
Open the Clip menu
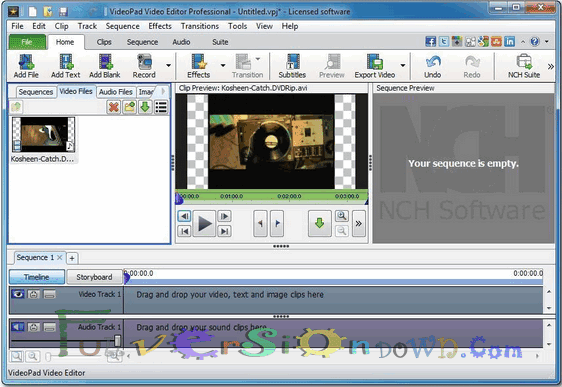[61, 26]
